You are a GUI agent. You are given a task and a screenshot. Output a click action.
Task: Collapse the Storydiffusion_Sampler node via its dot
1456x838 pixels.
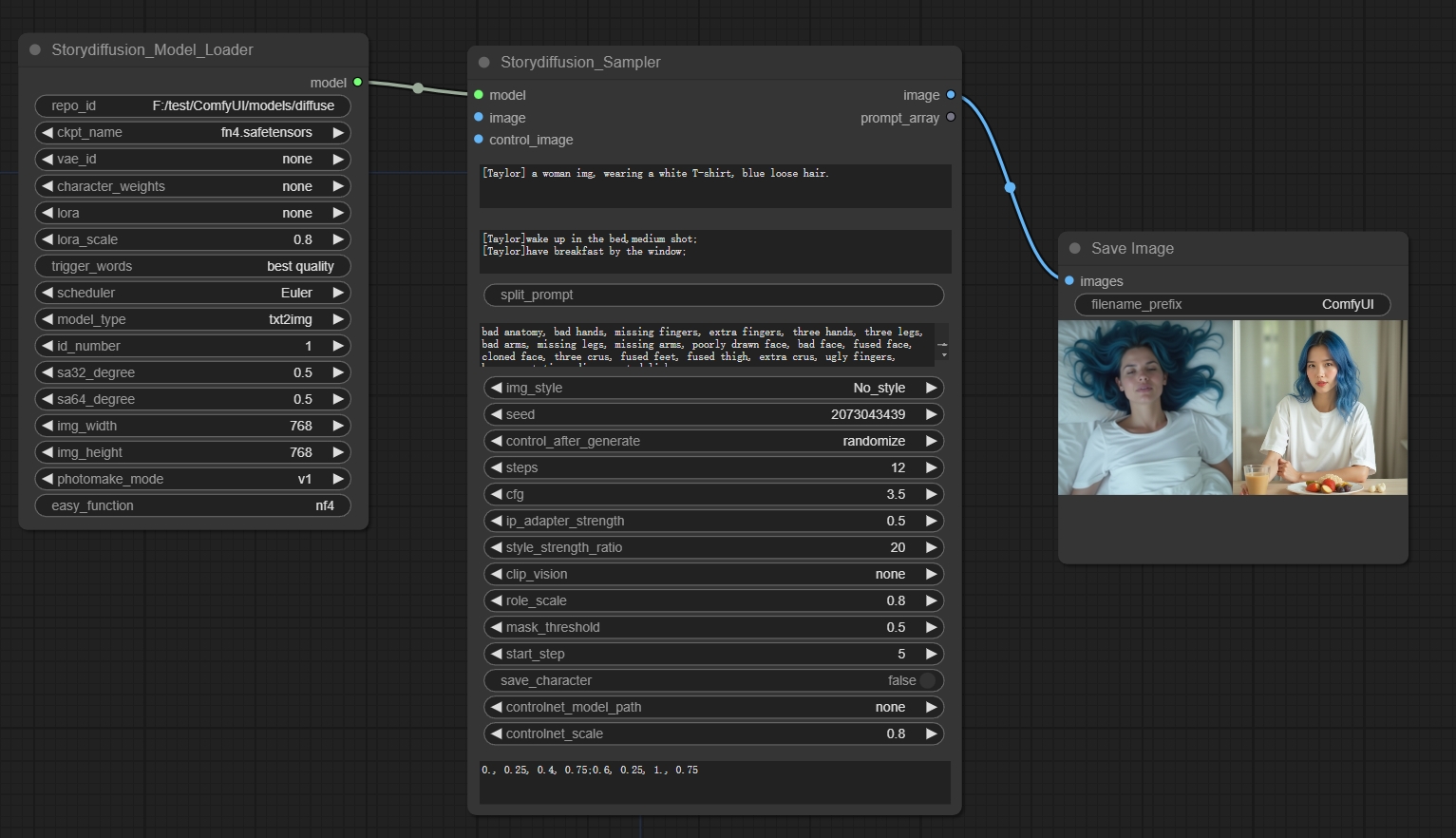coord(484,62)
